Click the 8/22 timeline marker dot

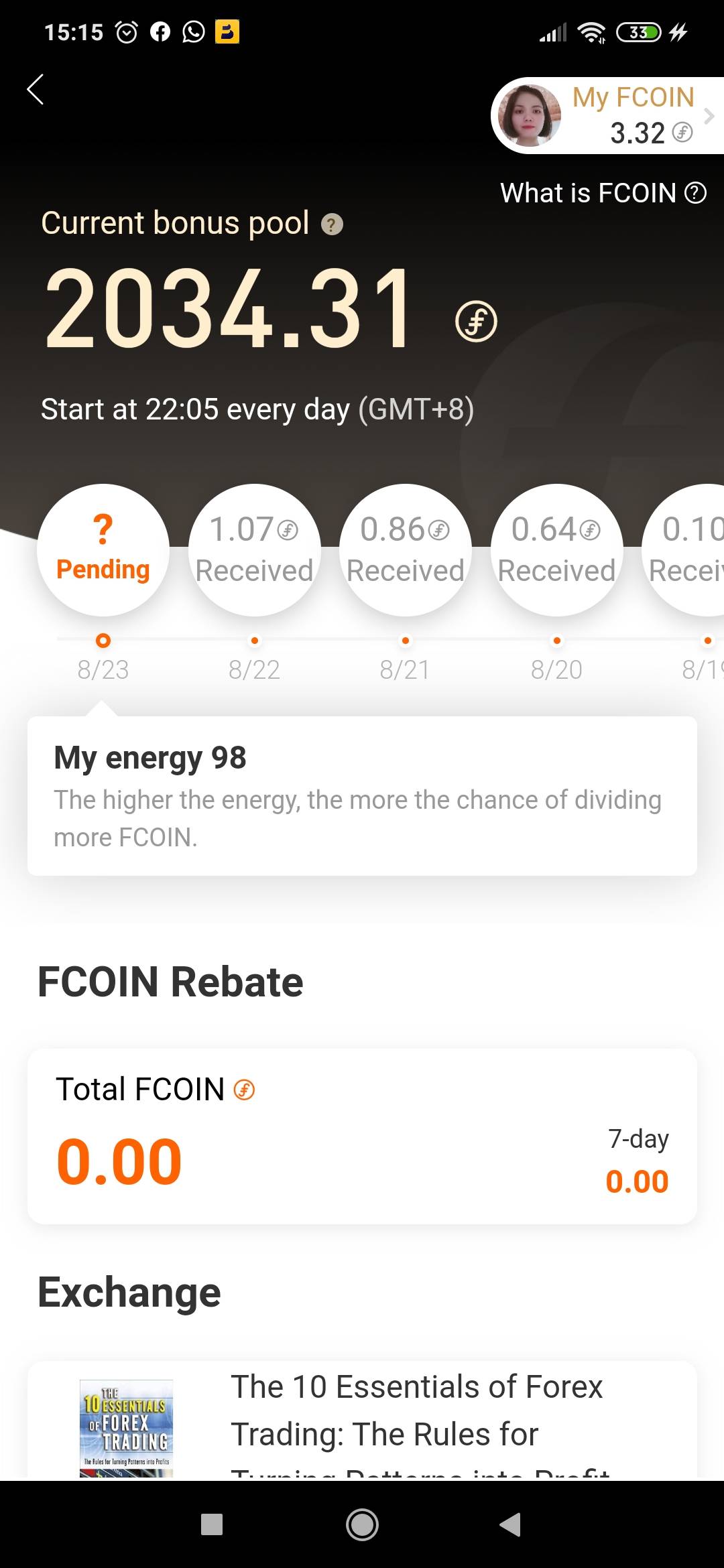pyautogui.click(x=254, y=641)
